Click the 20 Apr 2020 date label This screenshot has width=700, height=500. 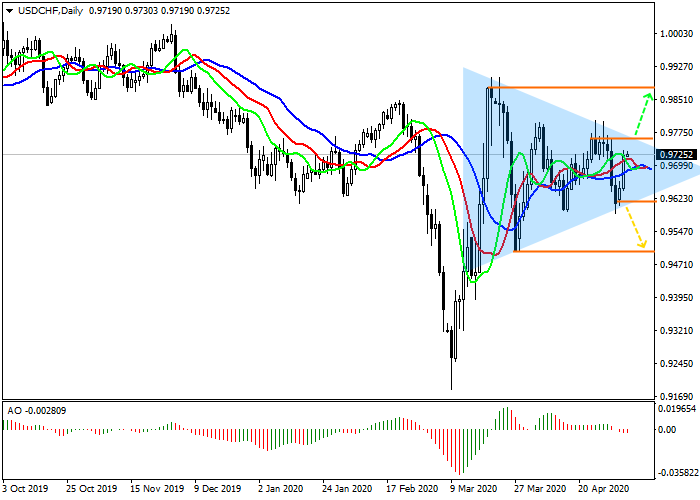pyautogui.click(x=603, y=489)
